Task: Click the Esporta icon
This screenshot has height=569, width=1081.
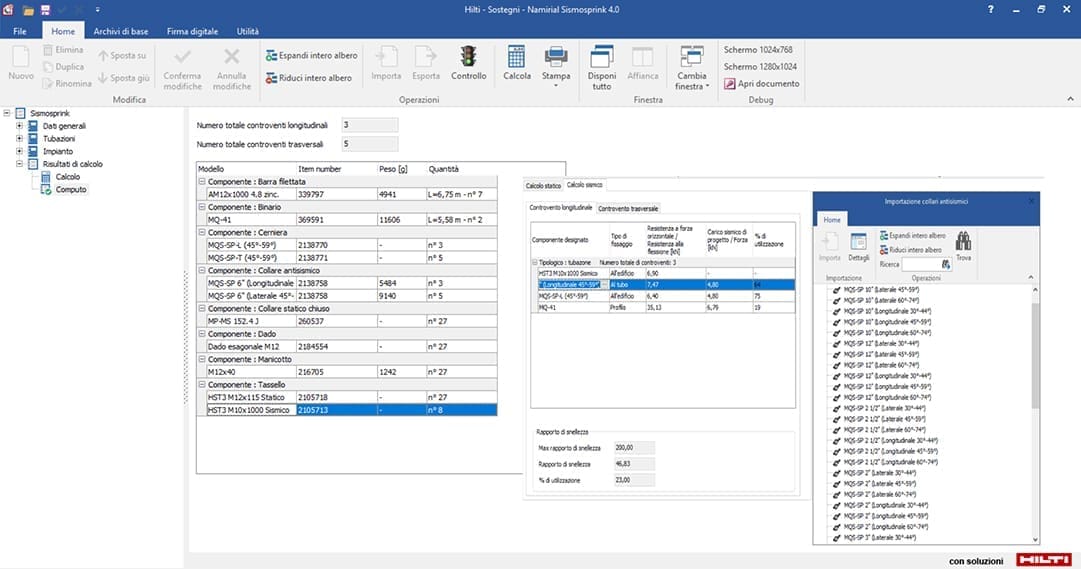Action: click(x=425, y=57)
